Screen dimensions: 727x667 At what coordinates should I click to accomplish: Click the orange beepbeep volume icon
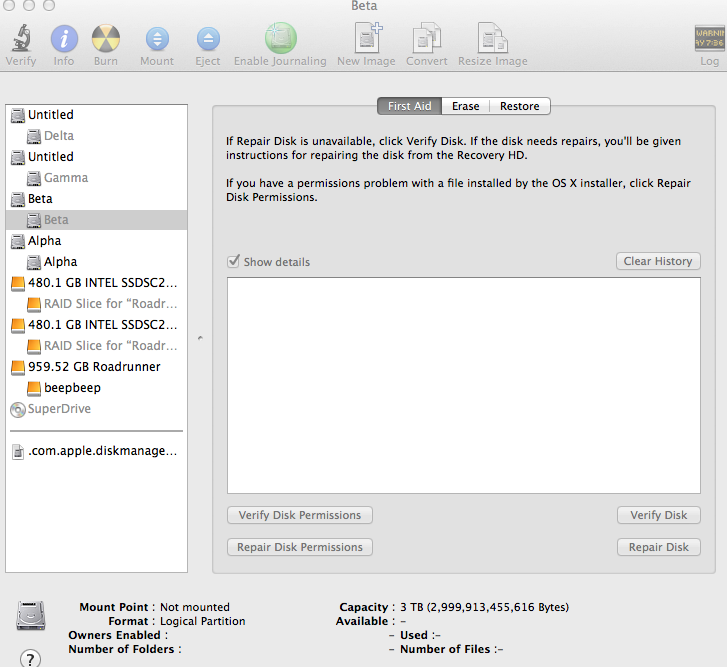tap(34, 388)
